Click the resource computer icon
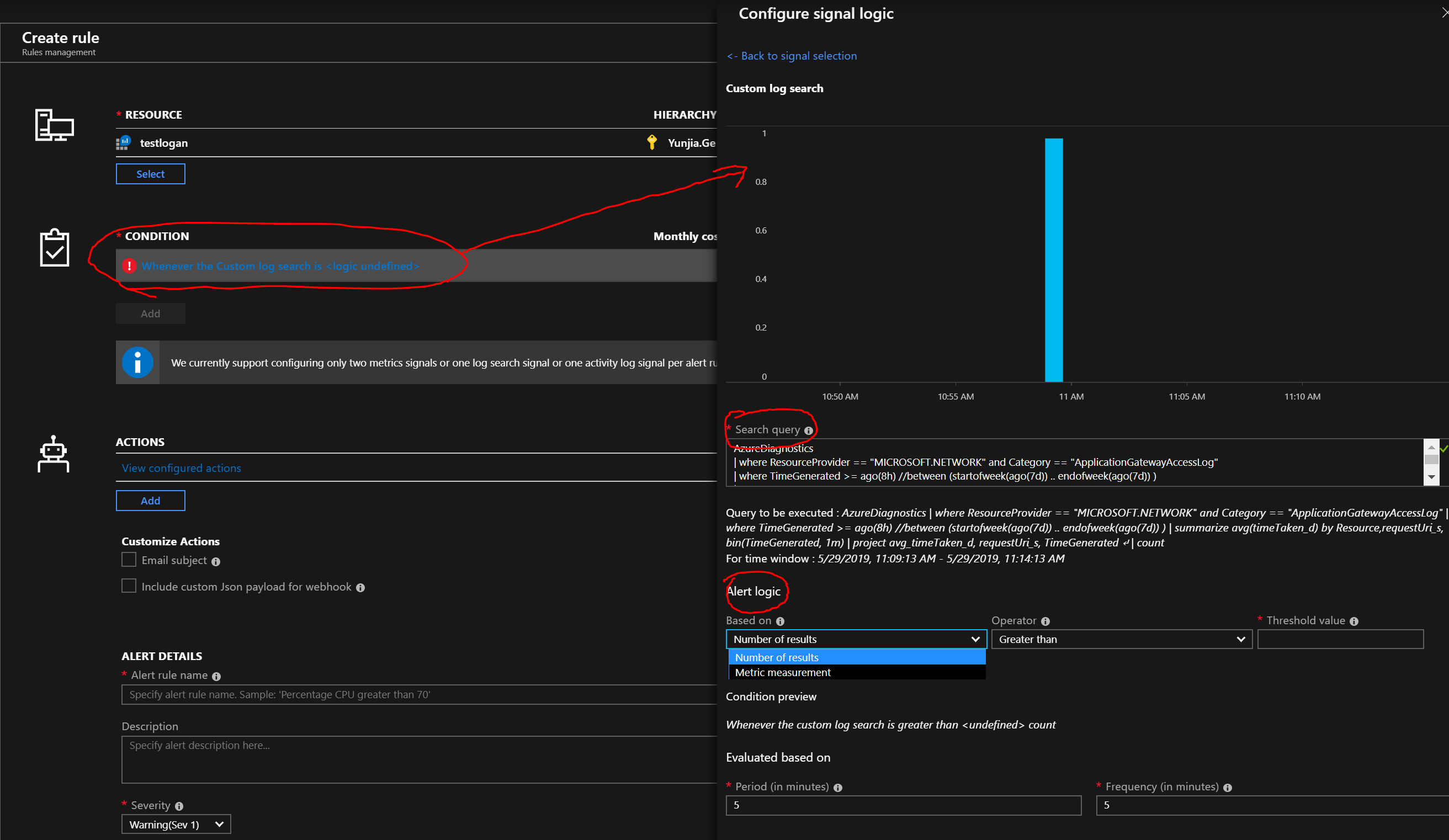 (54, 125)
